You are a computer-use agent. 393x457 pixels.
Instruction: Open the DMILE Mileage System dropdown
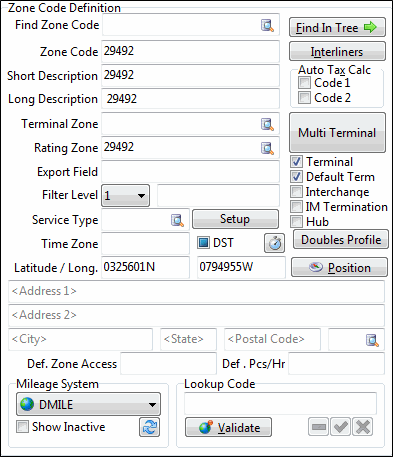pos(88,404)
